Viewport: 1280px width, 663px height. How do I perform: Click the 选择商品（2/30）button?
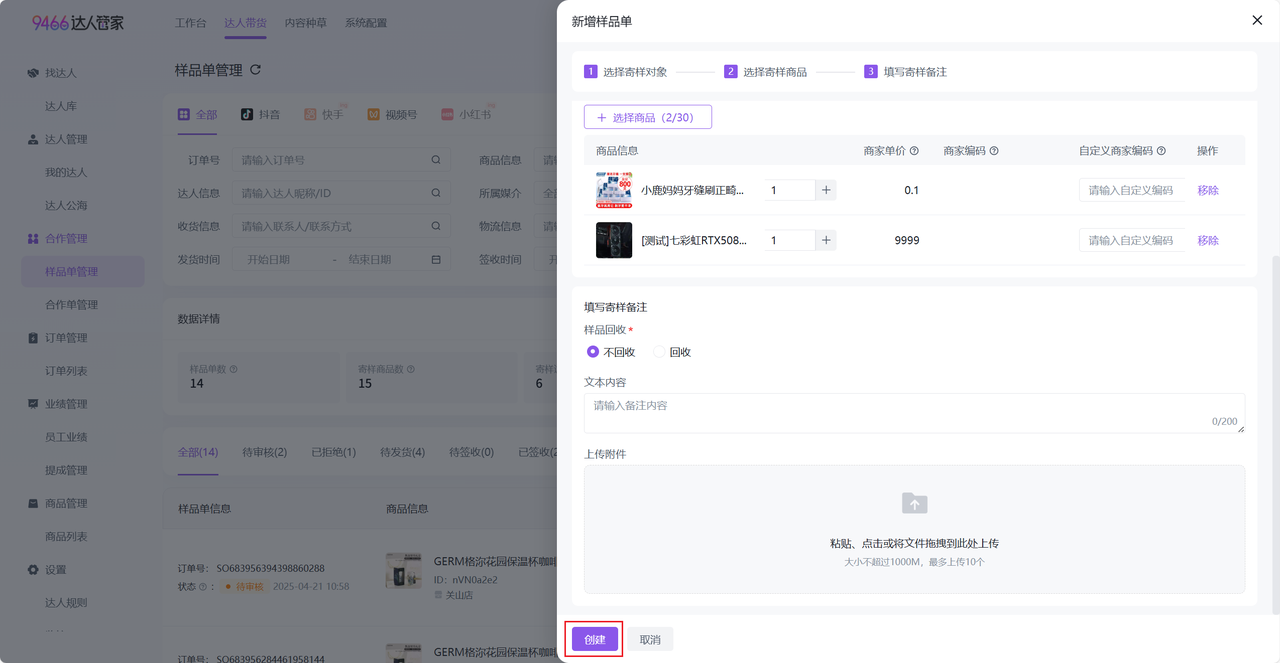pos(648,117)
